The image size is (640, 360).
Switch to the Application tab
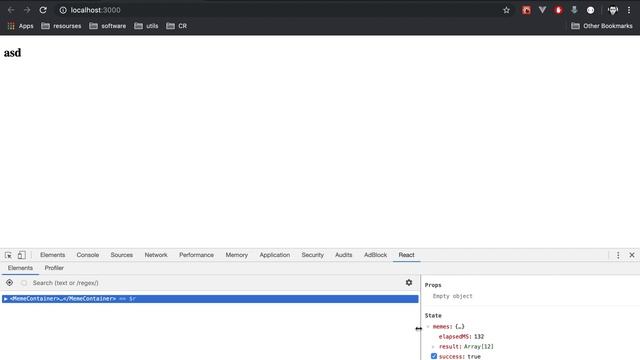(x=275, y=255)
